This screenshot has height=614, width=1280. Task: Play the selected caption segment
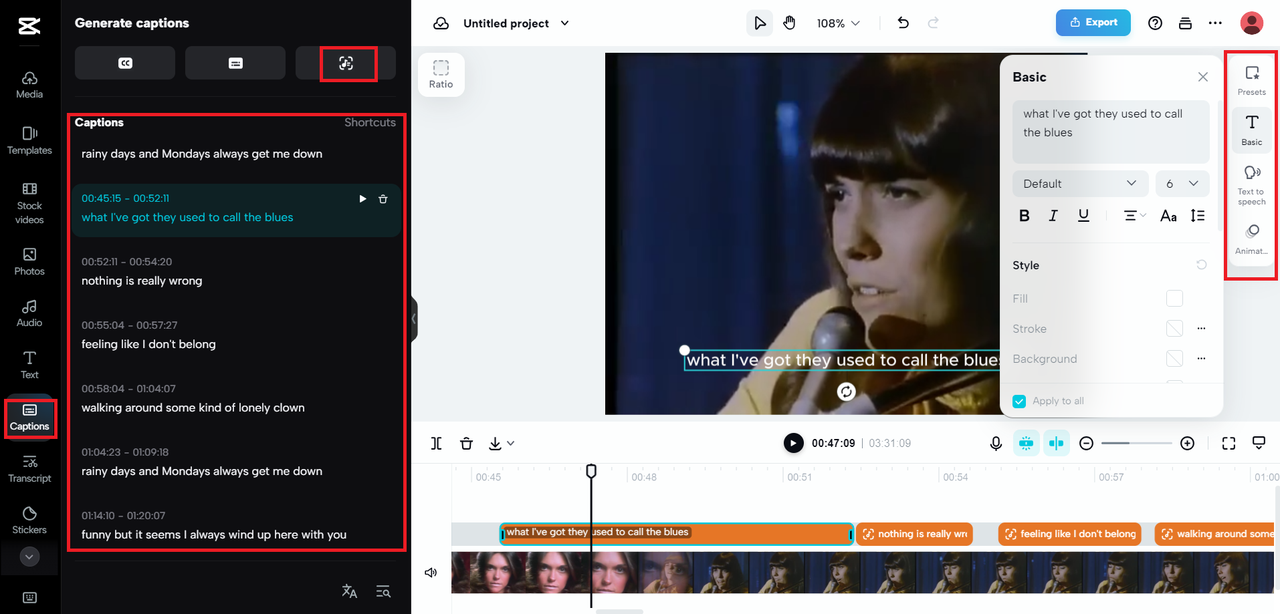coord(363,199)
